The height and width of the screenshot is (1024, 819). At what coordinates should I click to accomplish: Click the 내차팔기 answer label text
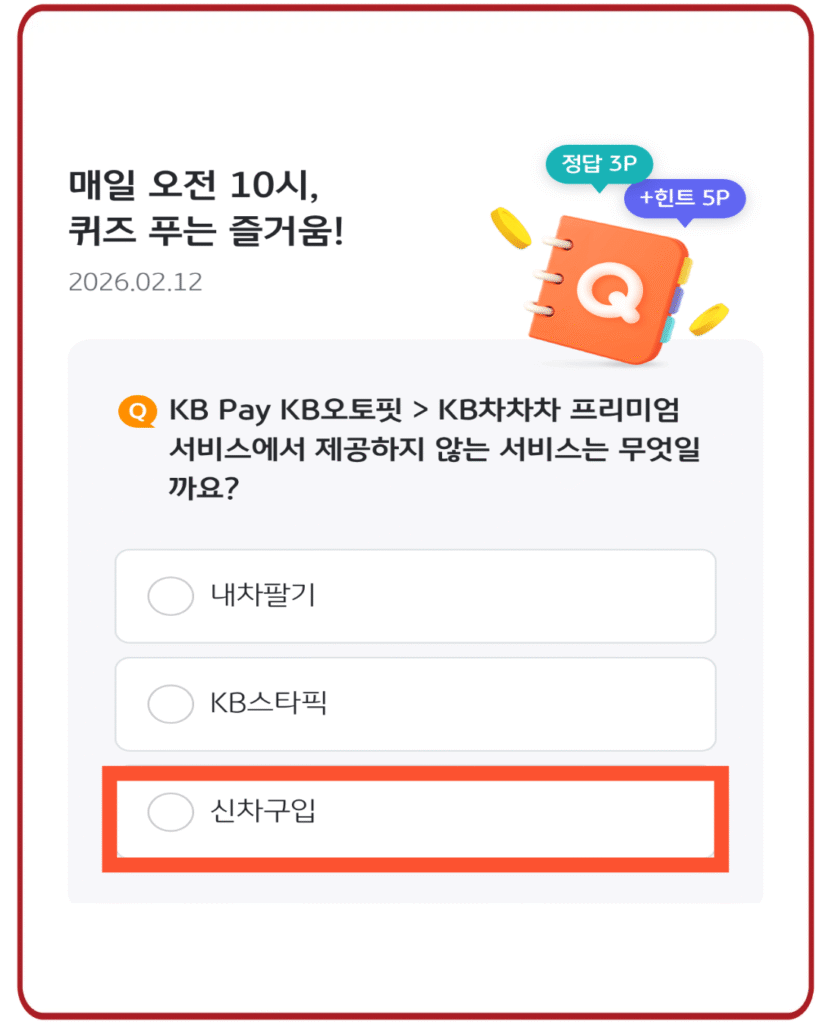pos(263,595)
